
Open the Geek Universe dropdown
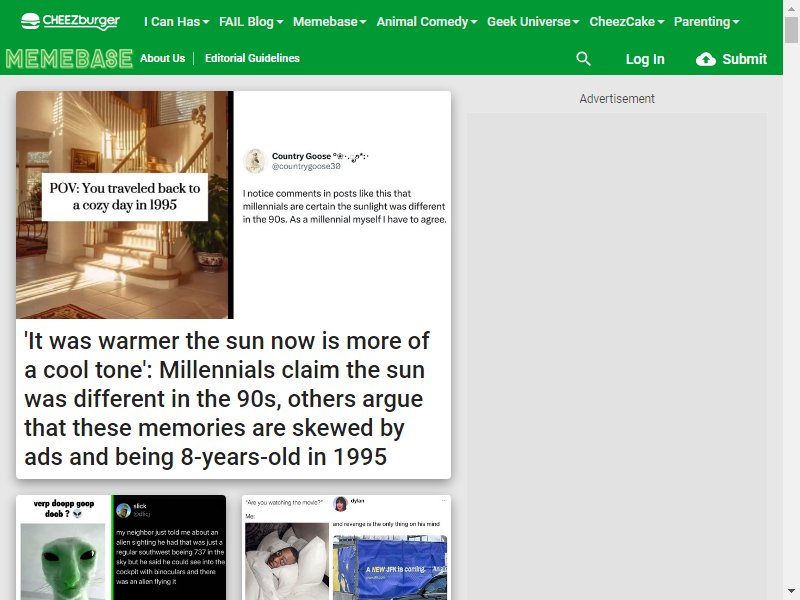pos(533,21)
